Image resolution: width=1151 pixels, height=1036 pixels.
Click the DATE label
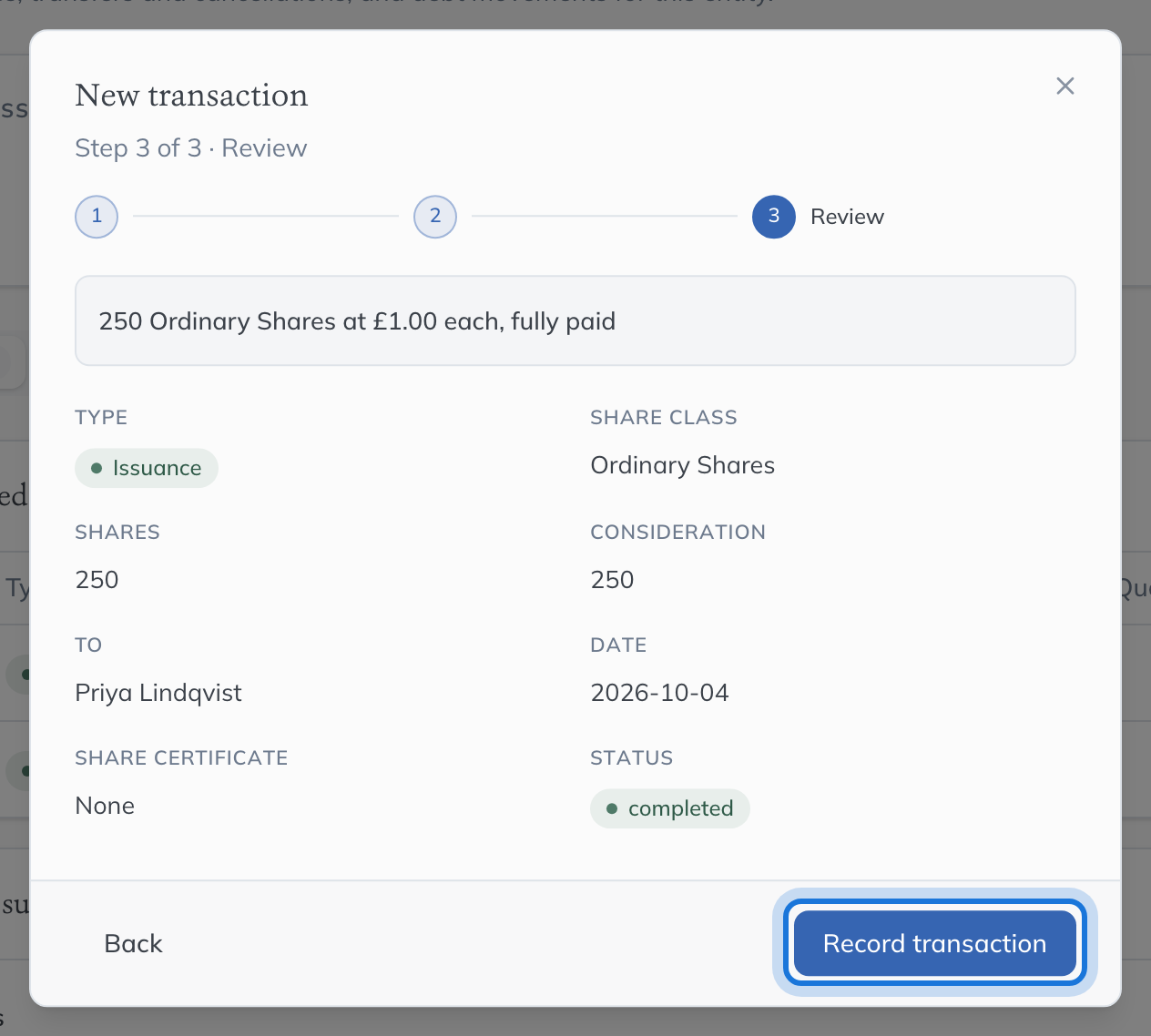(x=618, y=645)
